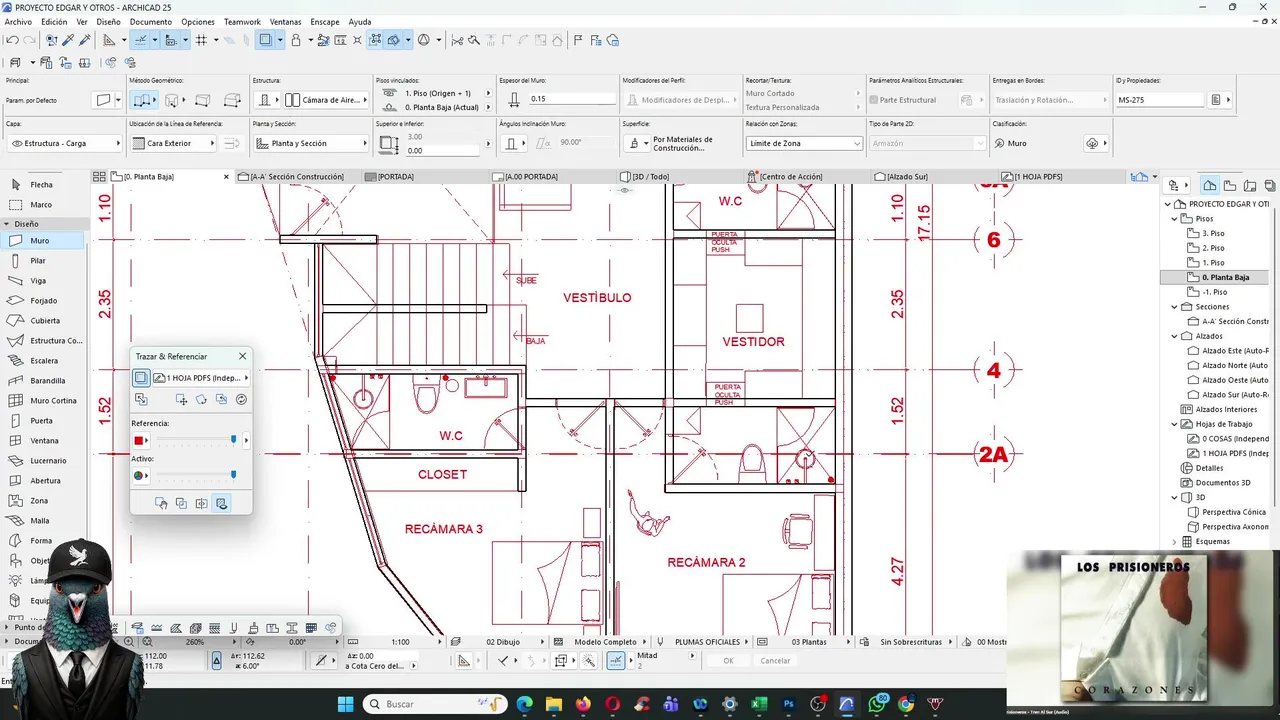Adjust the Referencia opacity slider
The height and width of the screenshot is (720, 1280).
(x=196, y=440)
